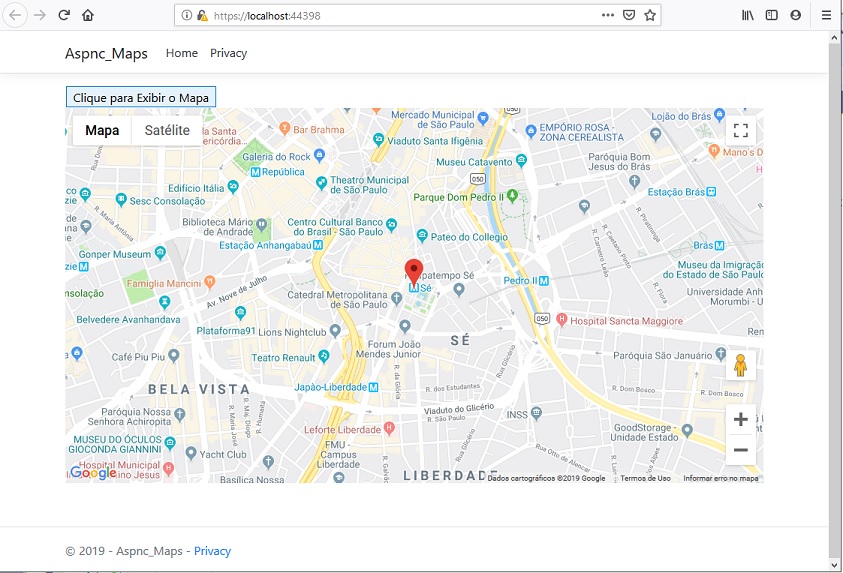Zoom in the map with plus
Viewport: 843px width, 573px height.
pos(740,419)
